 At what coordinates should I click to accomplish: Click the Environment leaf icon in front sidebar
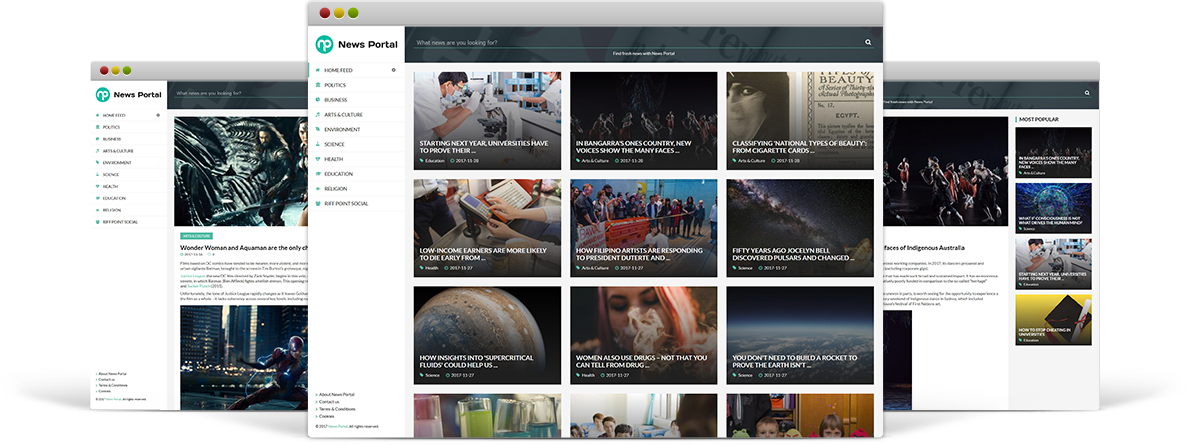(x=317, y=129)
